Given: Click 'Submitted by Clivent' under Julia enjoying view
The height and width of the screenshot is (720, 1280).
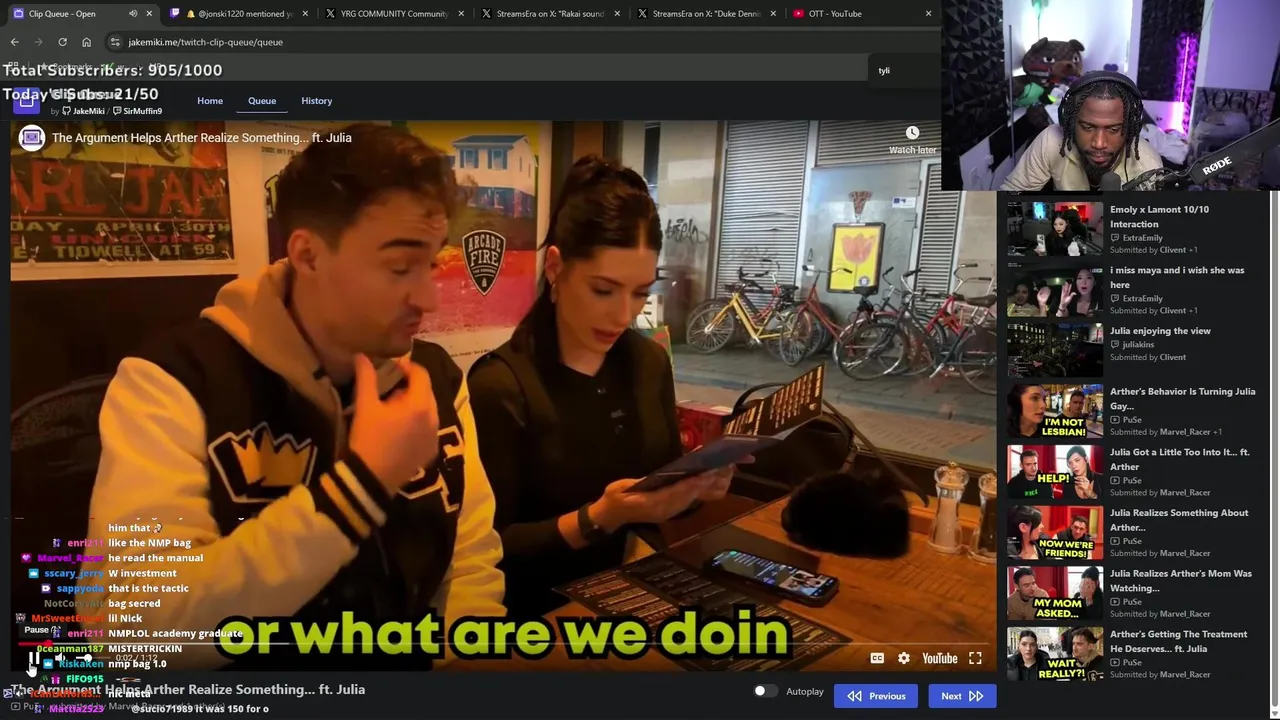Looking at the screenshot, I should coord(1148,357).
